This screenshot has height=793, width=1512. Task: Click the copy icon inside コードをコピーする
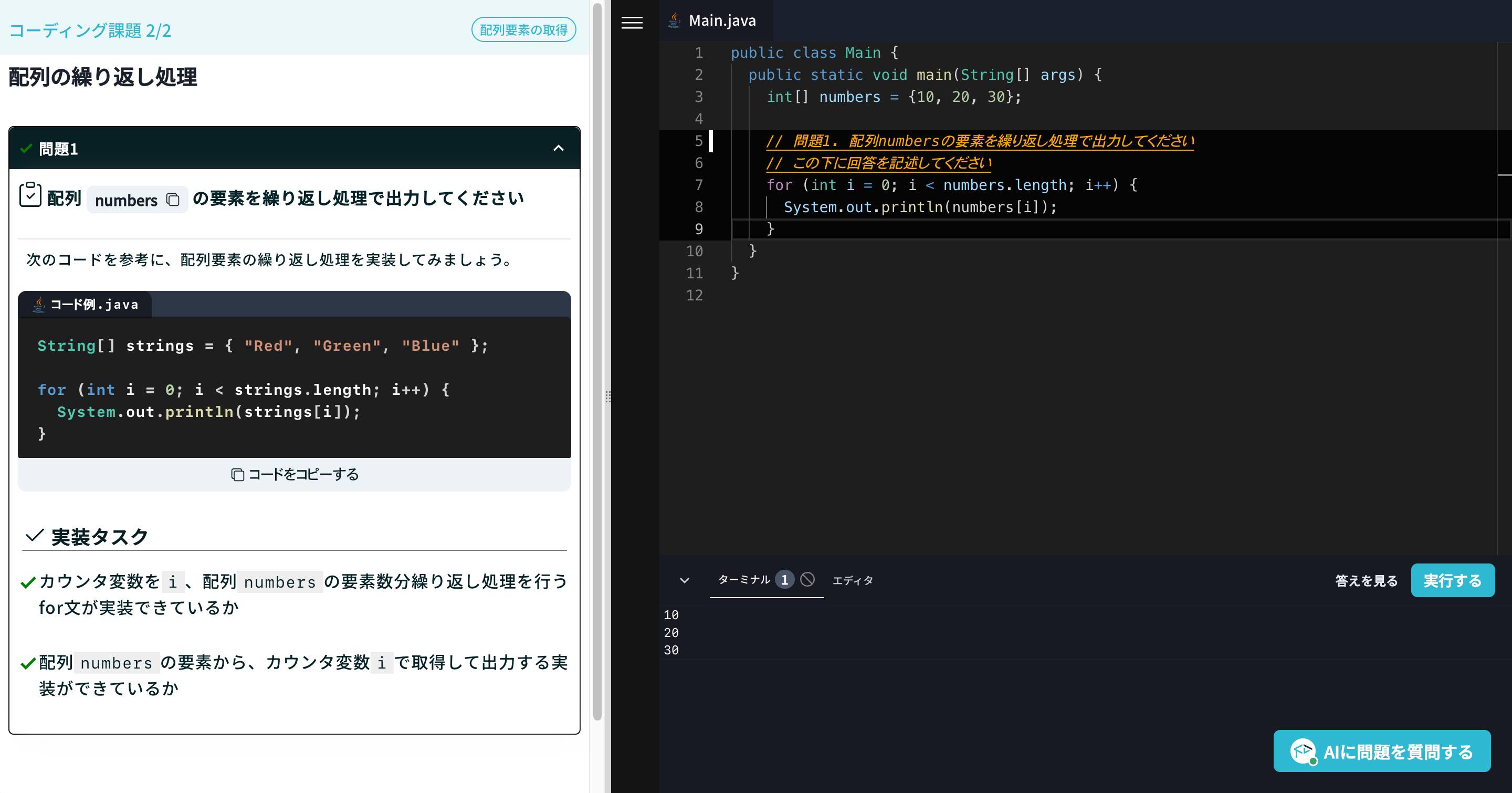237,474
